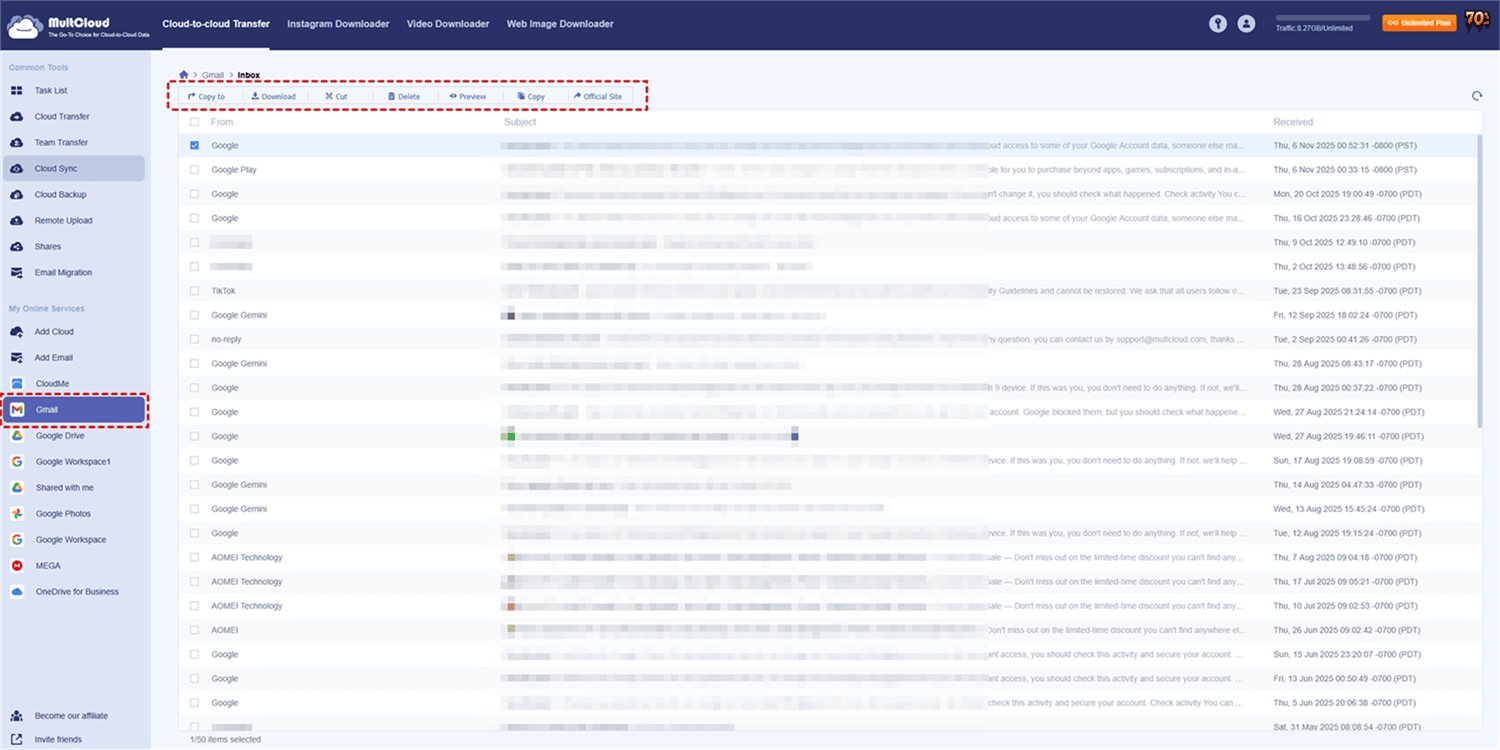Launch Email Migration via its icon
This screenshot has width=1500, height=750.
[x=16, y=273]
